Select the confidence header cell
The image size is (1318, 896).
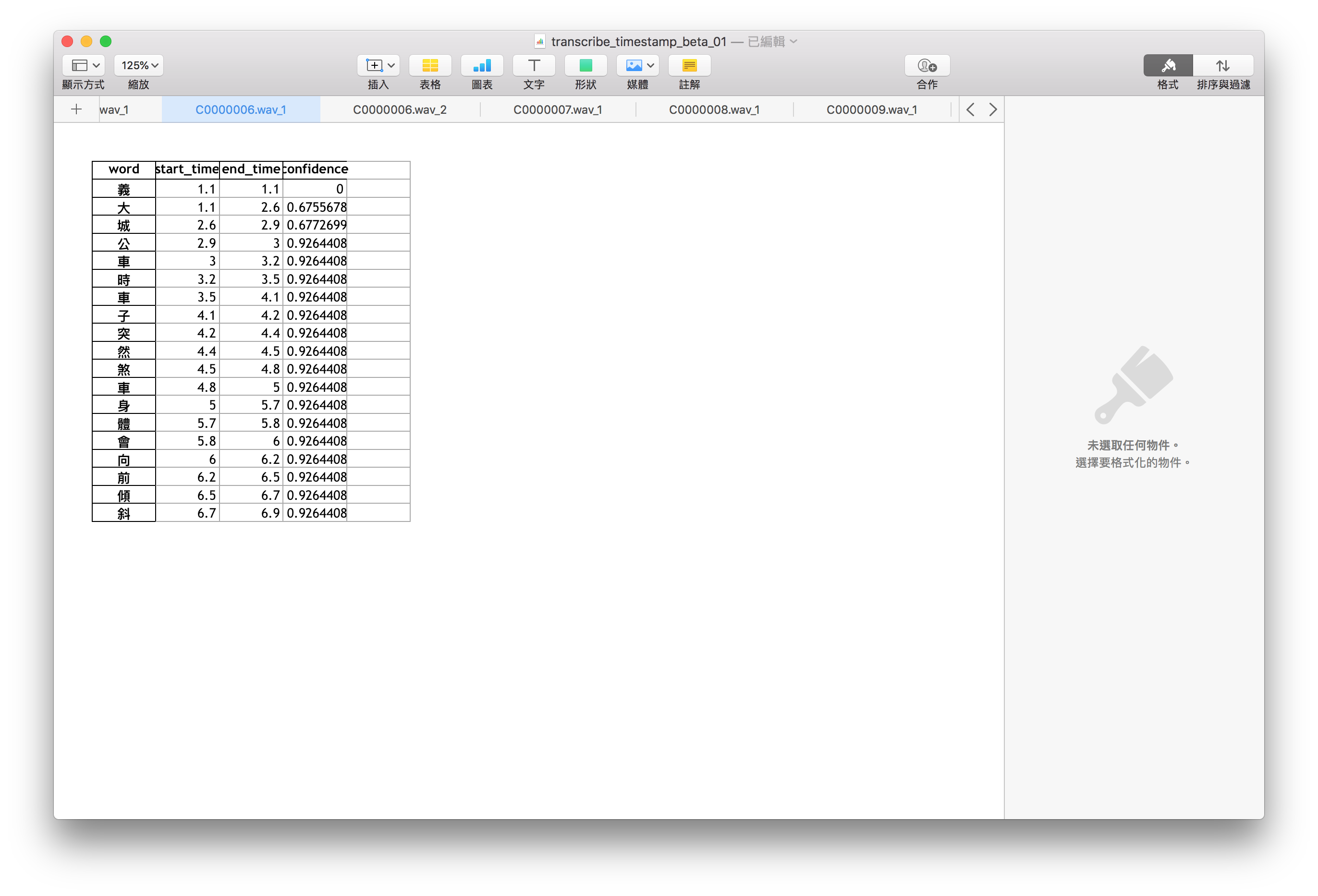pos(315,170)
